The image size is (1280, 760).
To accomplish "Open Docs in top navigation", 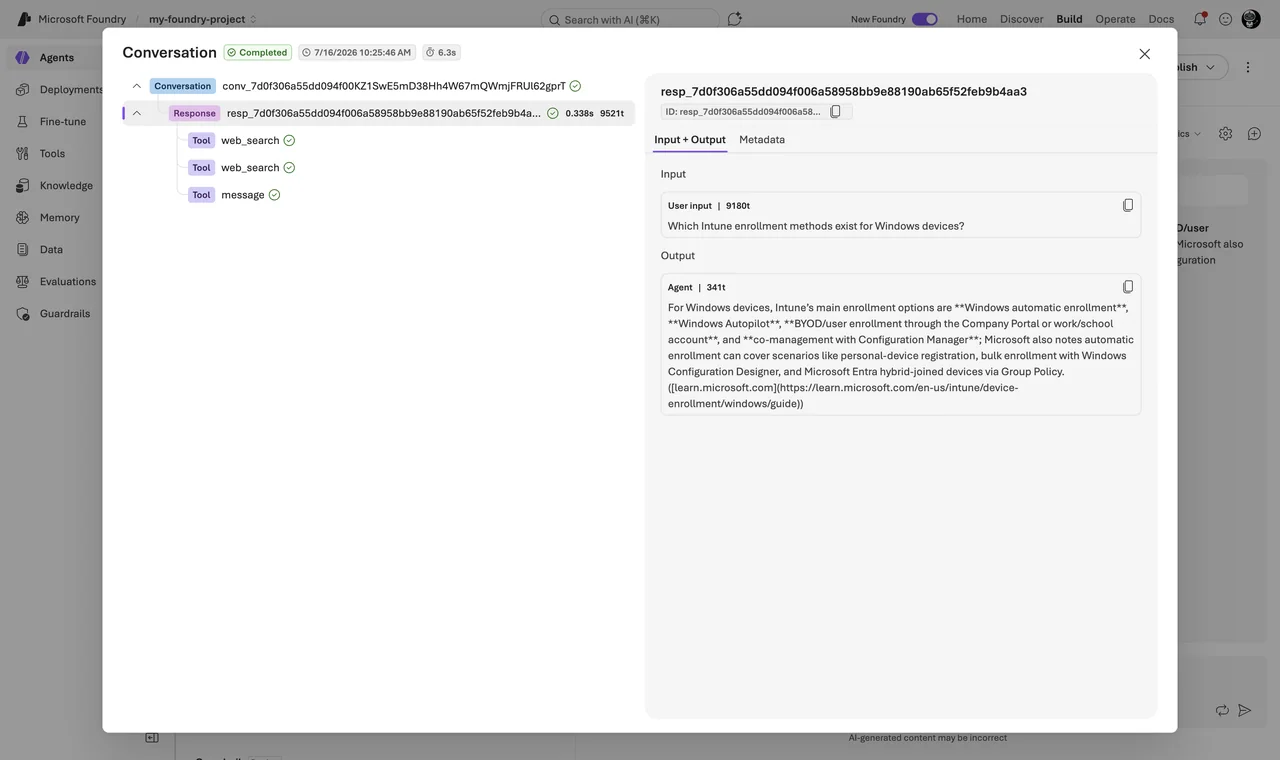I will (x=1162, y=19).
